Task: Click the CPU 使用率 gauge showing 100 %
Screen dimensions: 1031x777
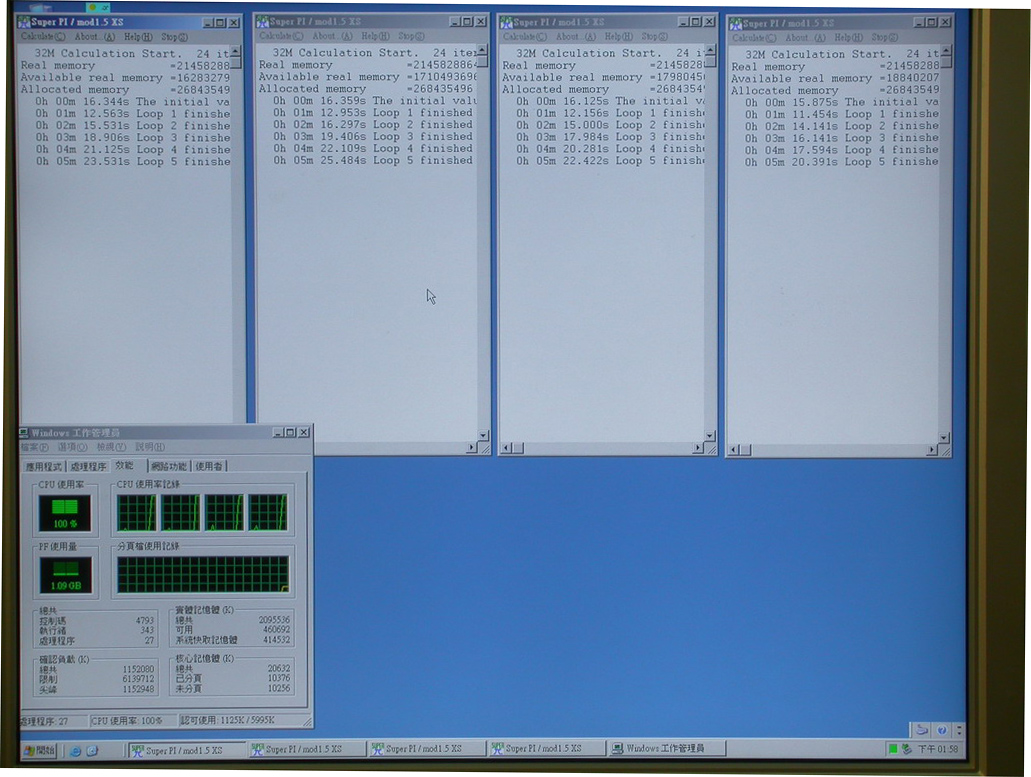Action: pyautogui.click(x=64, y=513)
